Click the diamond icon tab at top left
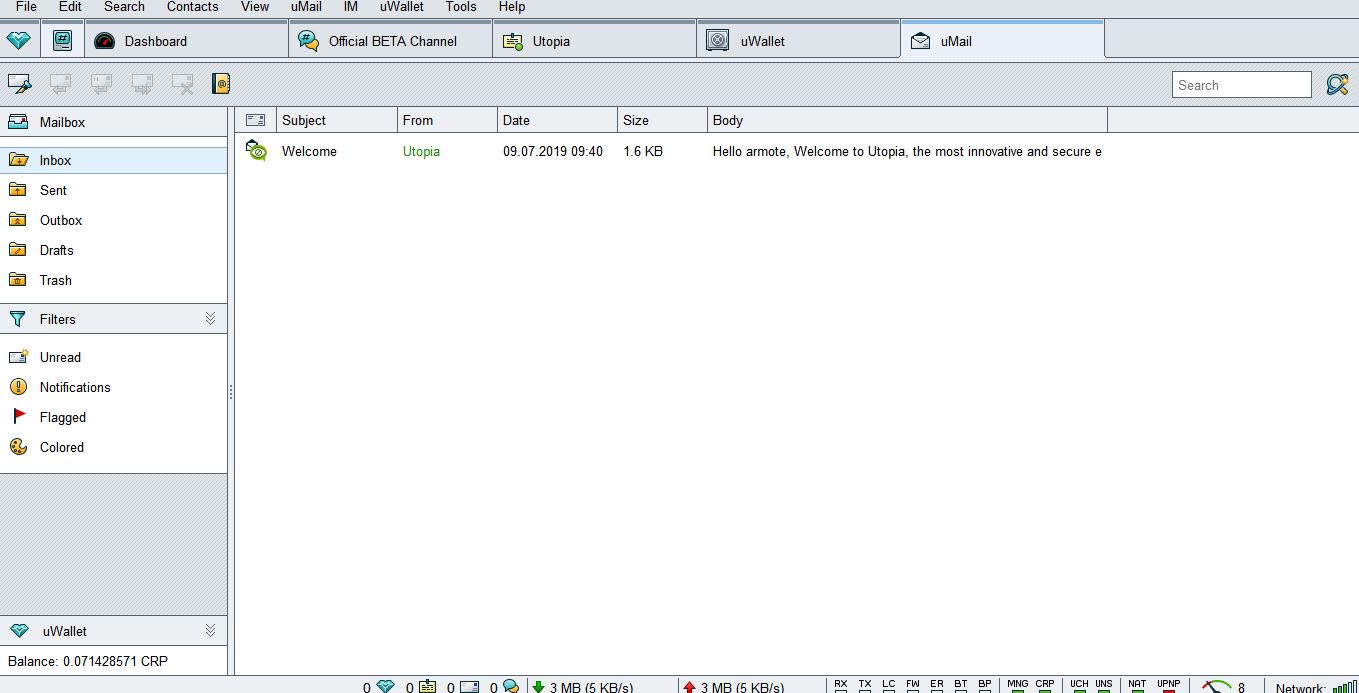Image resolution: width=1359 pixels, height=693 pixels. (x=19, y=41)
